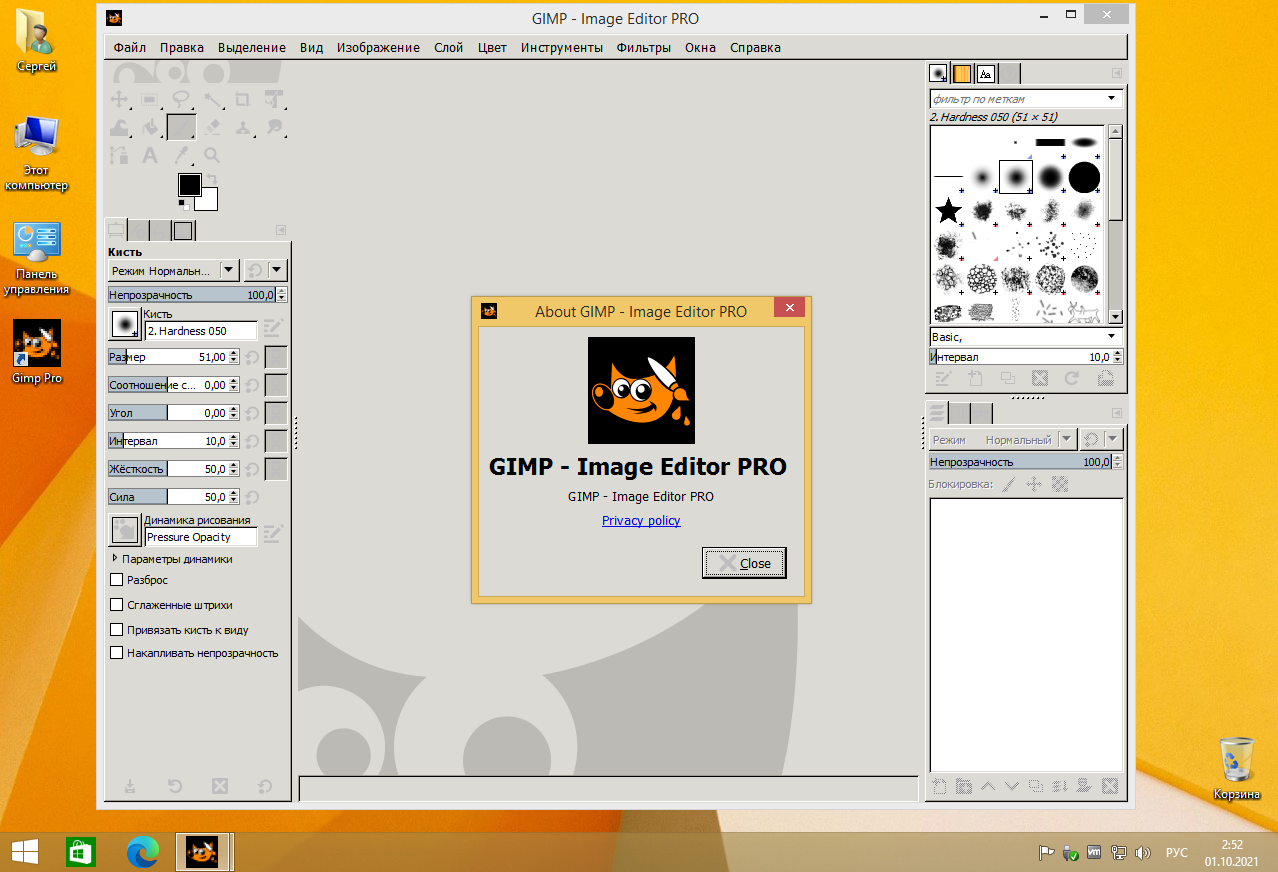Select the Bucket Fill tool
Screen dimensions: 1278x872
pyautogui.click(x=150, y=127)
